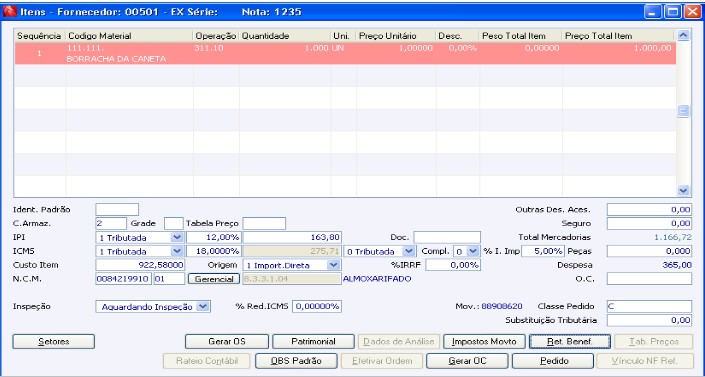Image resolution: width=705 pixels, height=377 pixels.
Task: Click the Quantidade column header
Action: point(285,36)
